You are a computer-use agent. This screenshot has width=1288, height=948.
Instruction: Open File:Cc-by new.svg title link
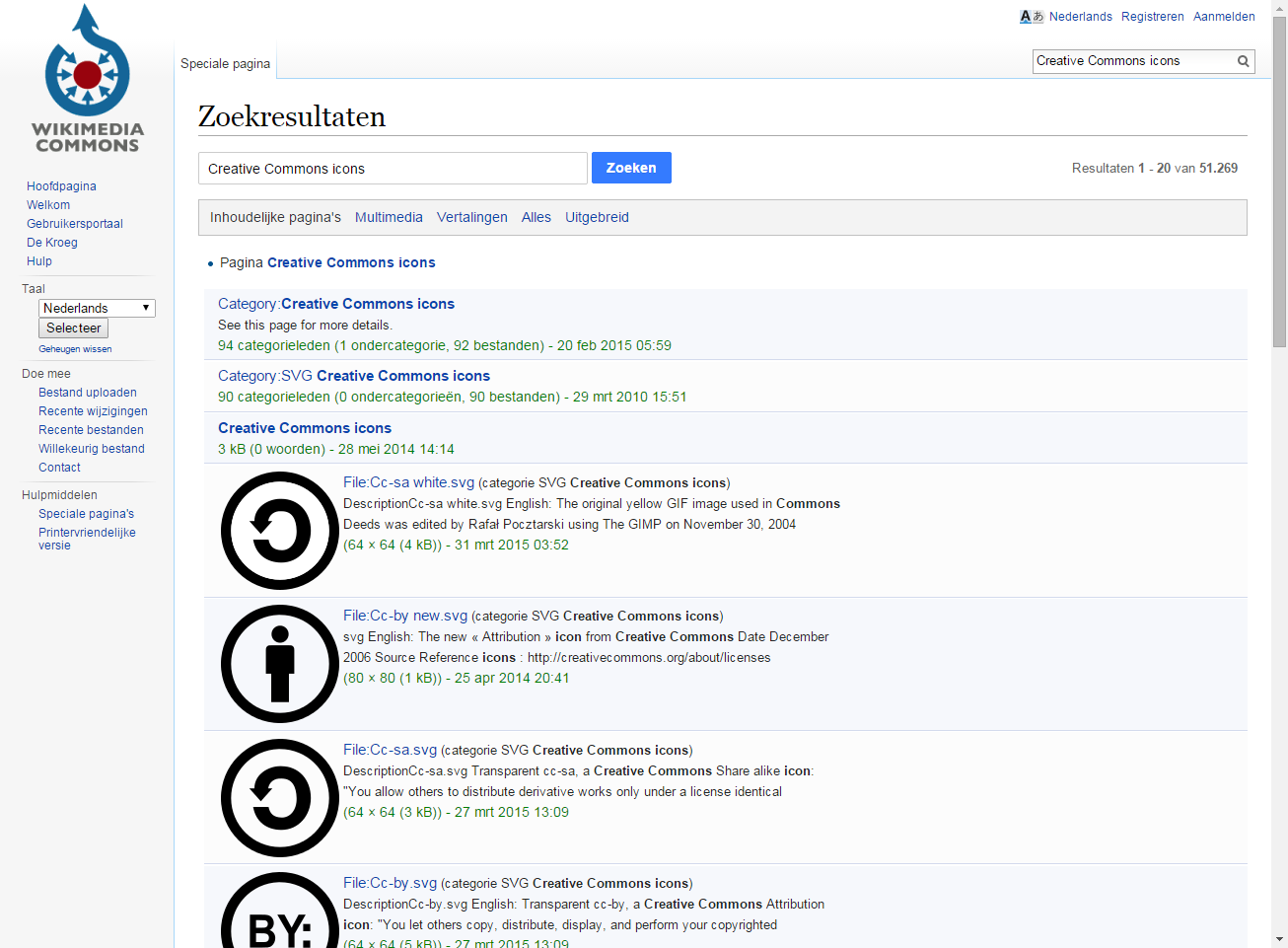point(405,616)
